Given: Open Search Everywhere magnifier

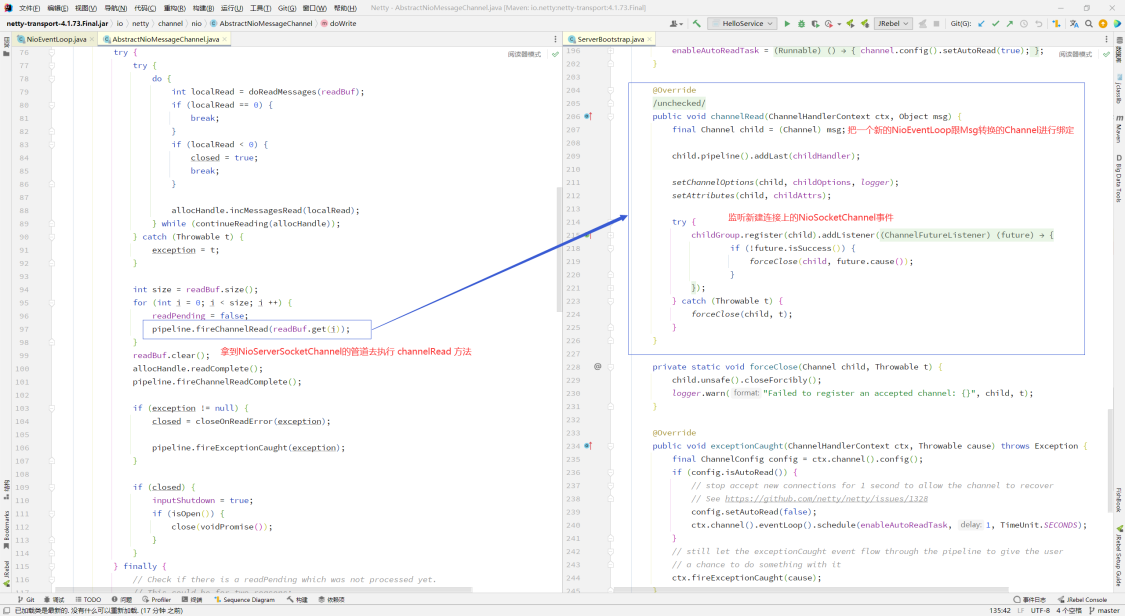Looking at the screenshot, I should (1088, 24).
